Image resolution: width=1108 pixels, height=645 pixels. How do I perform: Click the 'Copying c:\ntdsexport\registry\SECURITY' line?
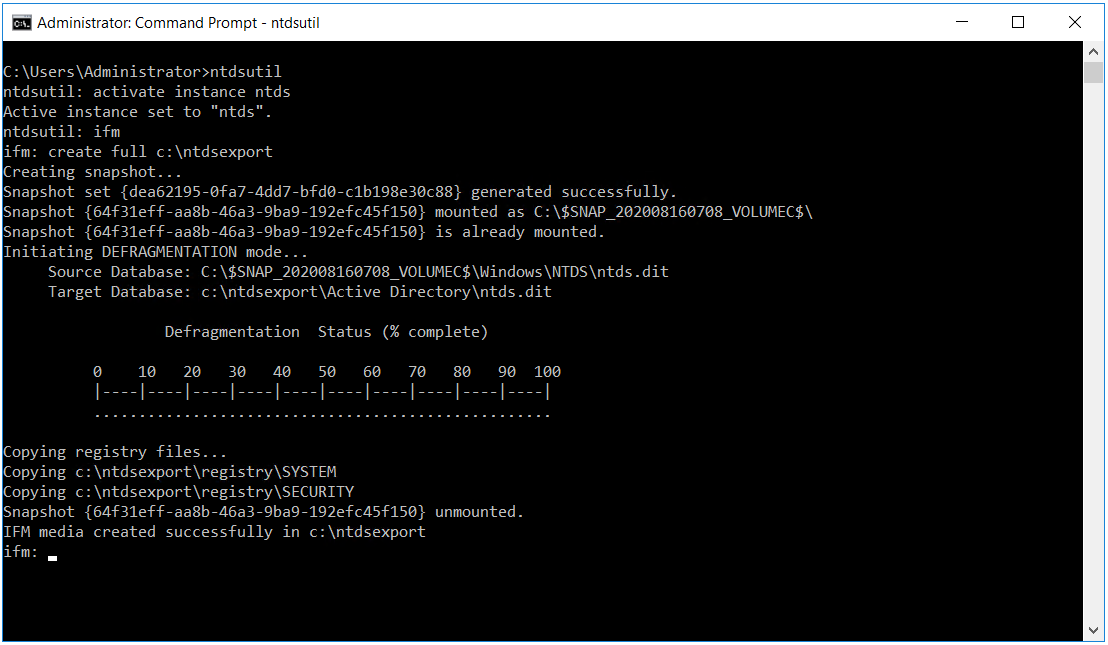[178, 492]
